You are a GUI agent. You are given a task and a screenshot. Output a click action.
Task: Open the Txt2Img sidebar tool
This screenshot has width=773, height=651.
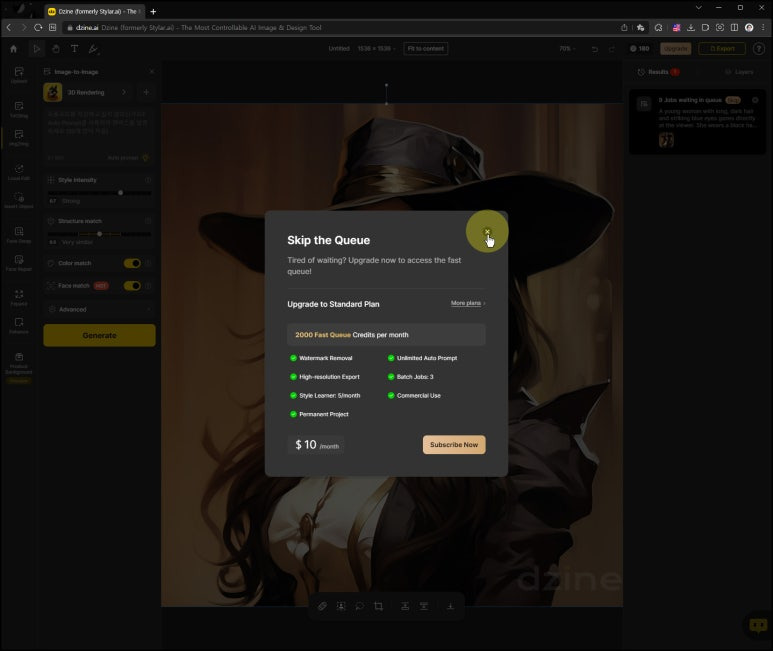pyautogui.click(x=19, y=109)
